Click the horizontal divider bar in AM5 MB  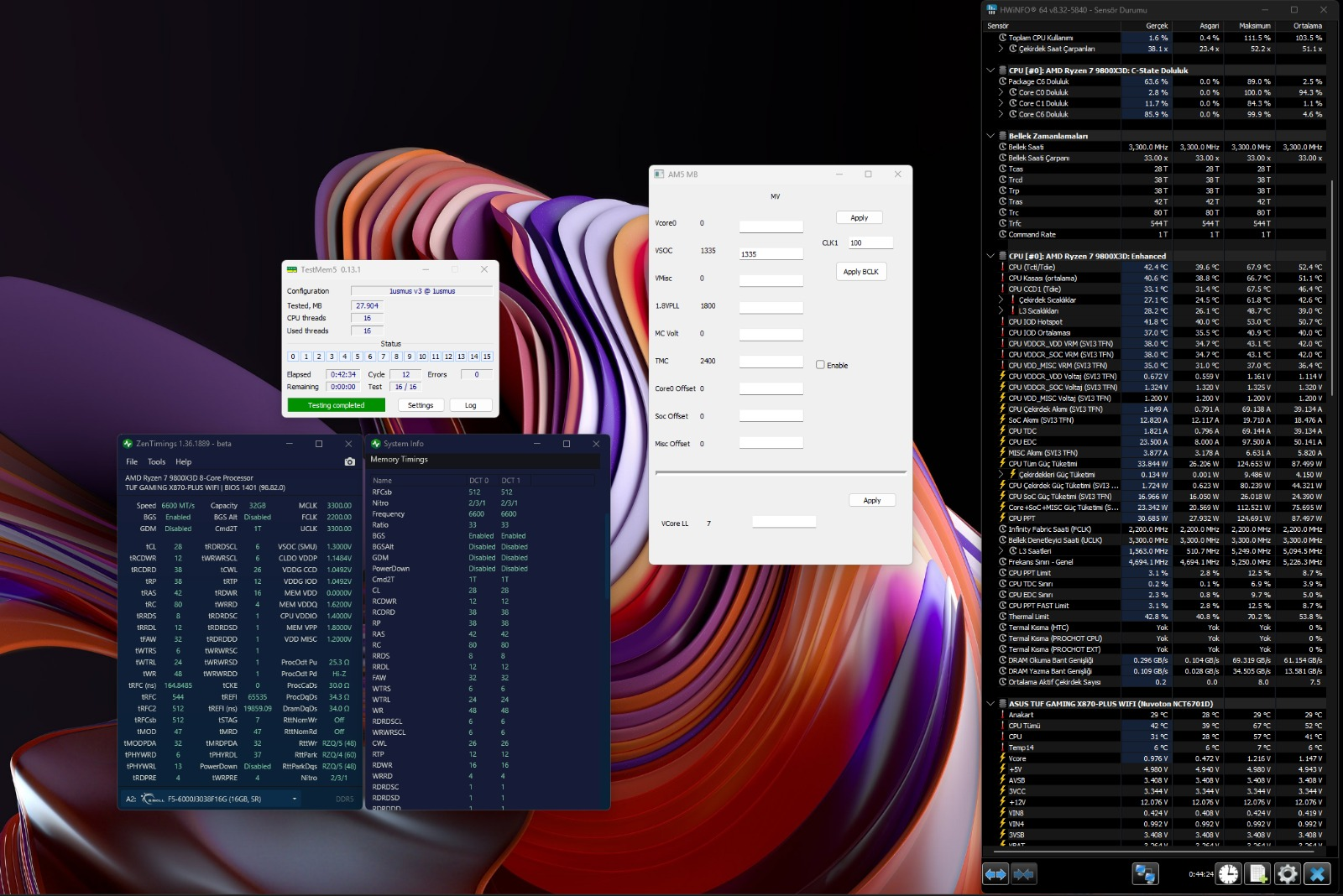coord(781,472)
